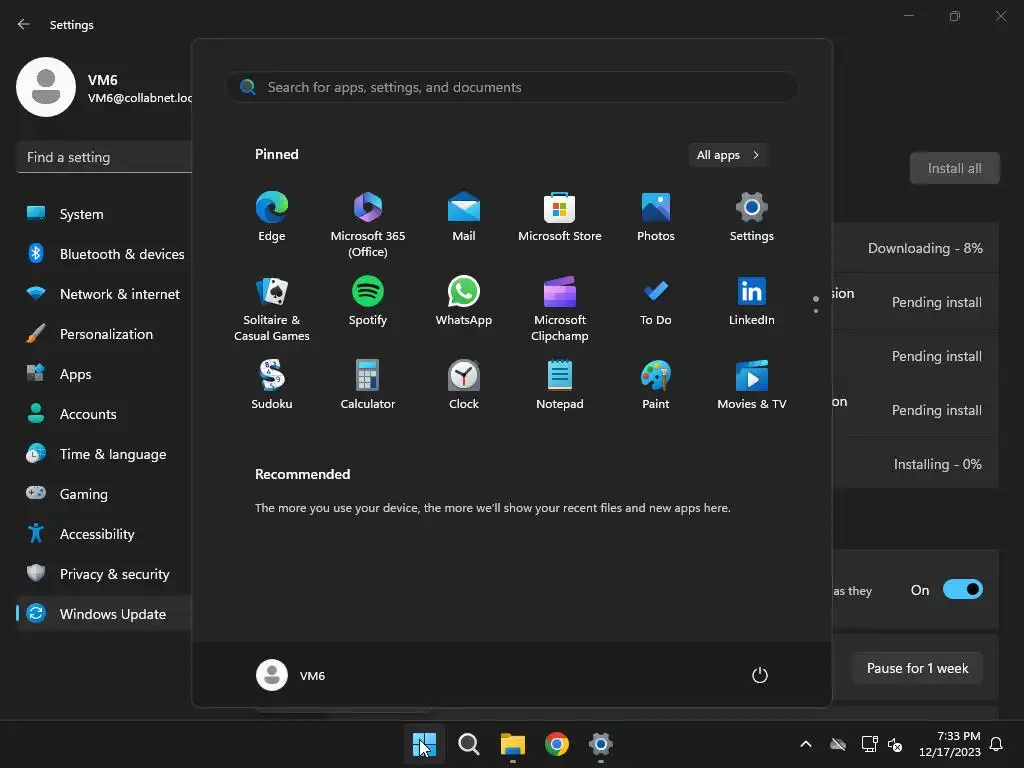This screenshot has width=1024, height=768.
Task: Open Personalization settings
Action: coord(104,334)
